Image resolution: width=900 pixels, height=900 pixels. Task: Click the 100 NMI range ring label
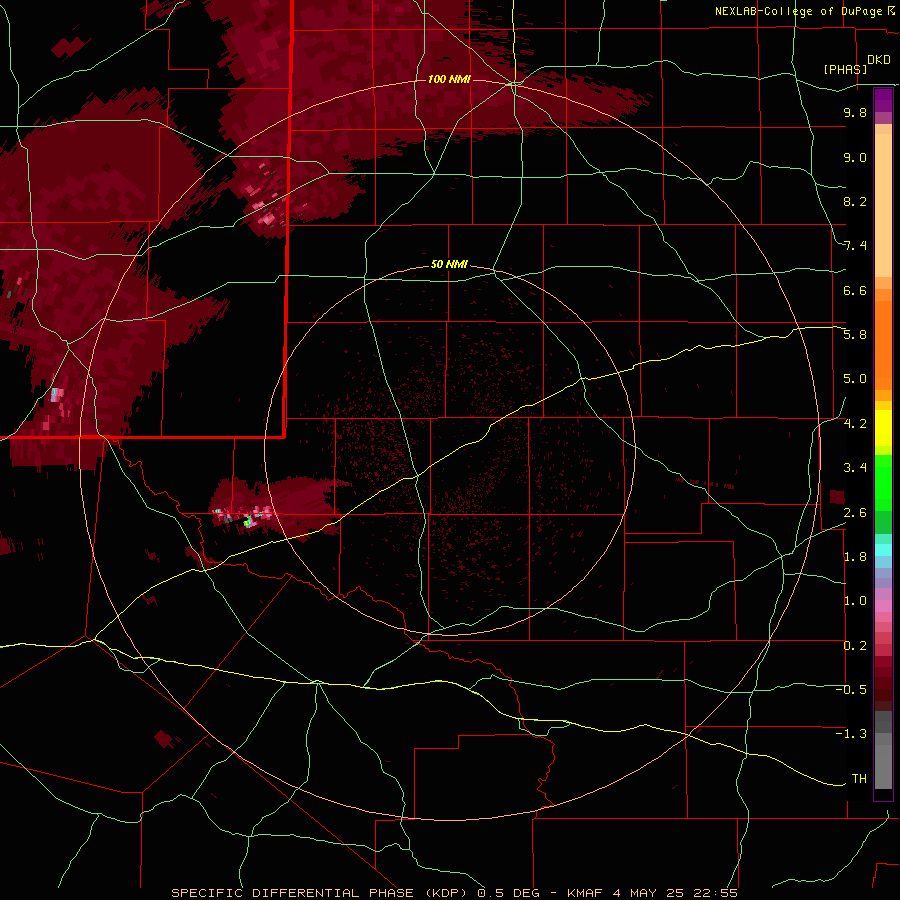(449, 79)
